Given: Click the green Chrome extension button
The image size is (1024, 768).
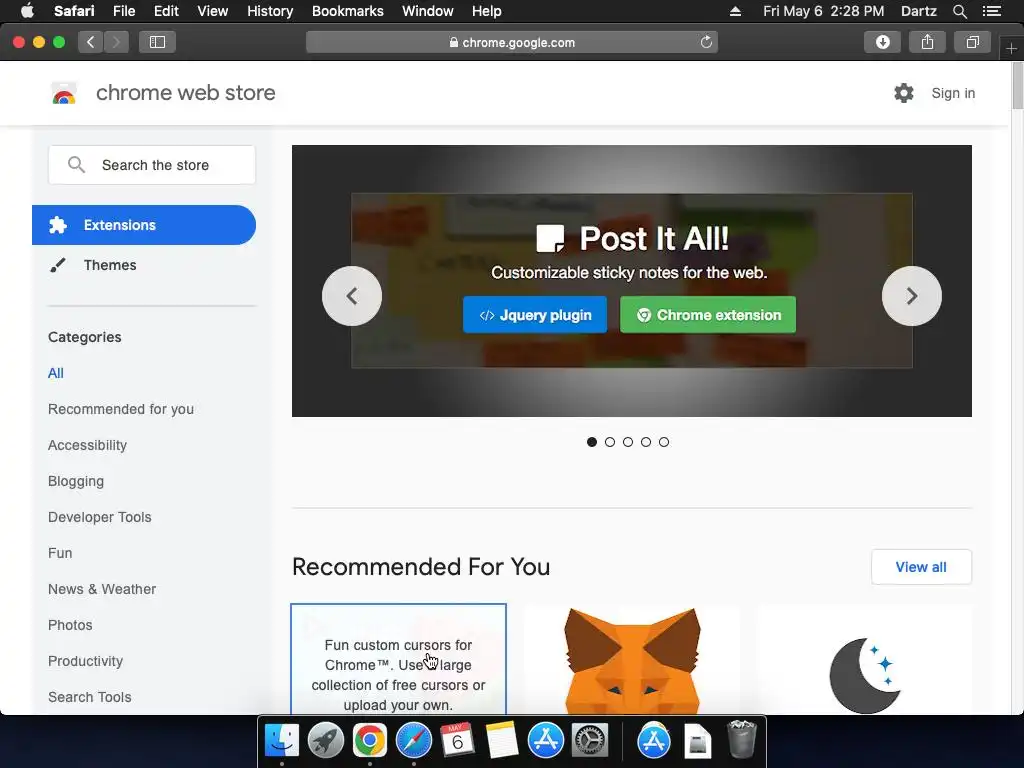Looking at the screenshot, I should pos(708,315).
